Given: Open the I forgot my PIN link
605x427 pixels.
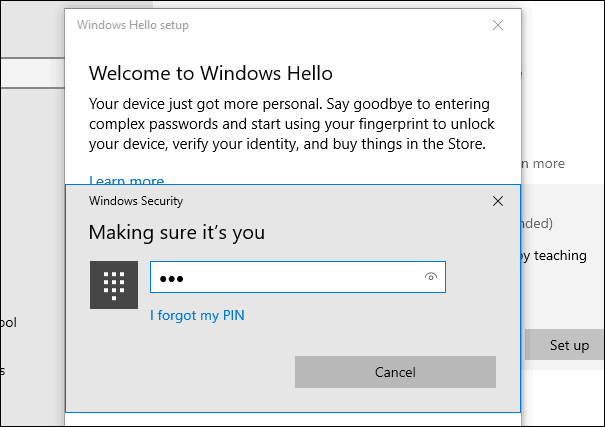Looking at the screenshot, I should 197,315.
